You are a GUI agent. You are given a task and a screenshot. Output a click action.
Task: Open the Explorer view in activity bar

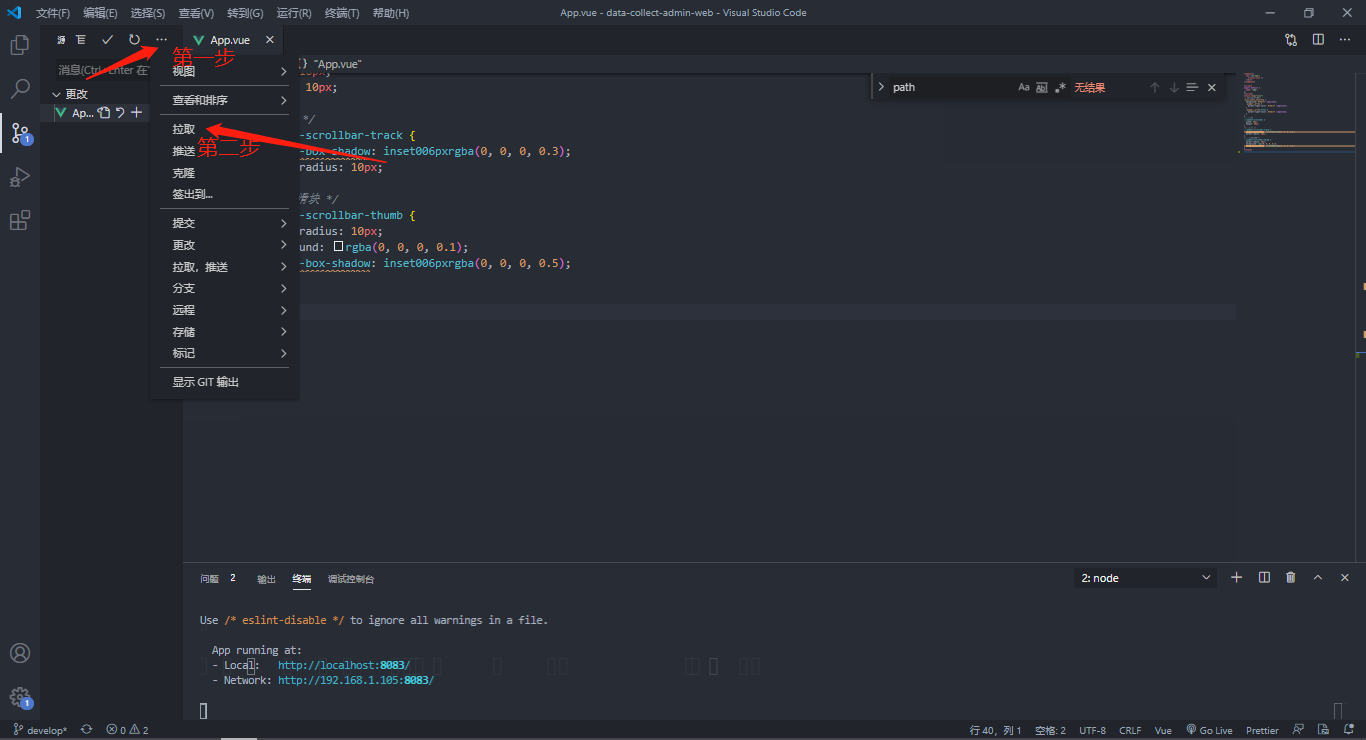coord(19,45)
